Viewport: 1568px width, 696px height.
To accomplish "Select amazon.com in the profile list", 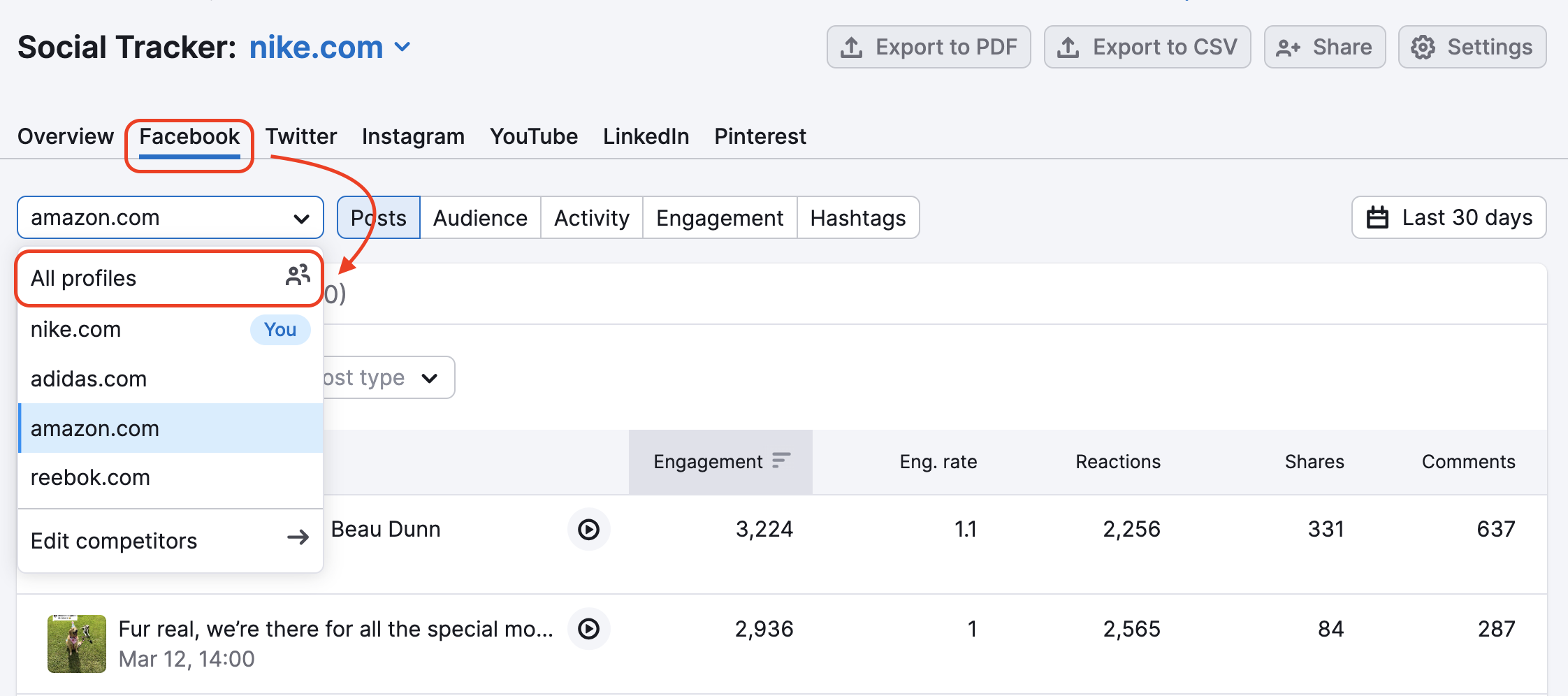I will (170, 428).
